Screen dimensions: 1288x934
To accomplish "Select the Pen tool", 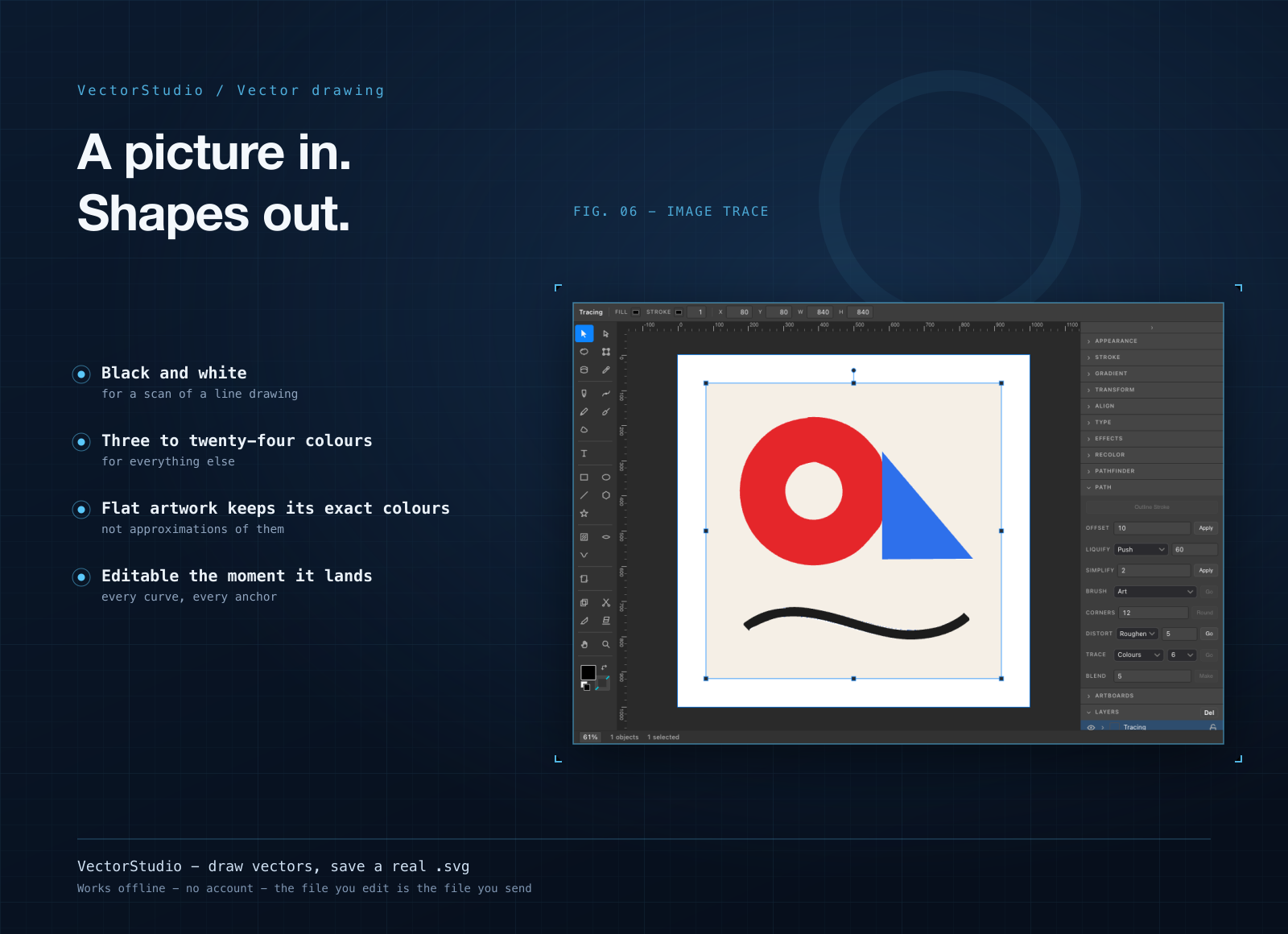I will coord(584,394).
